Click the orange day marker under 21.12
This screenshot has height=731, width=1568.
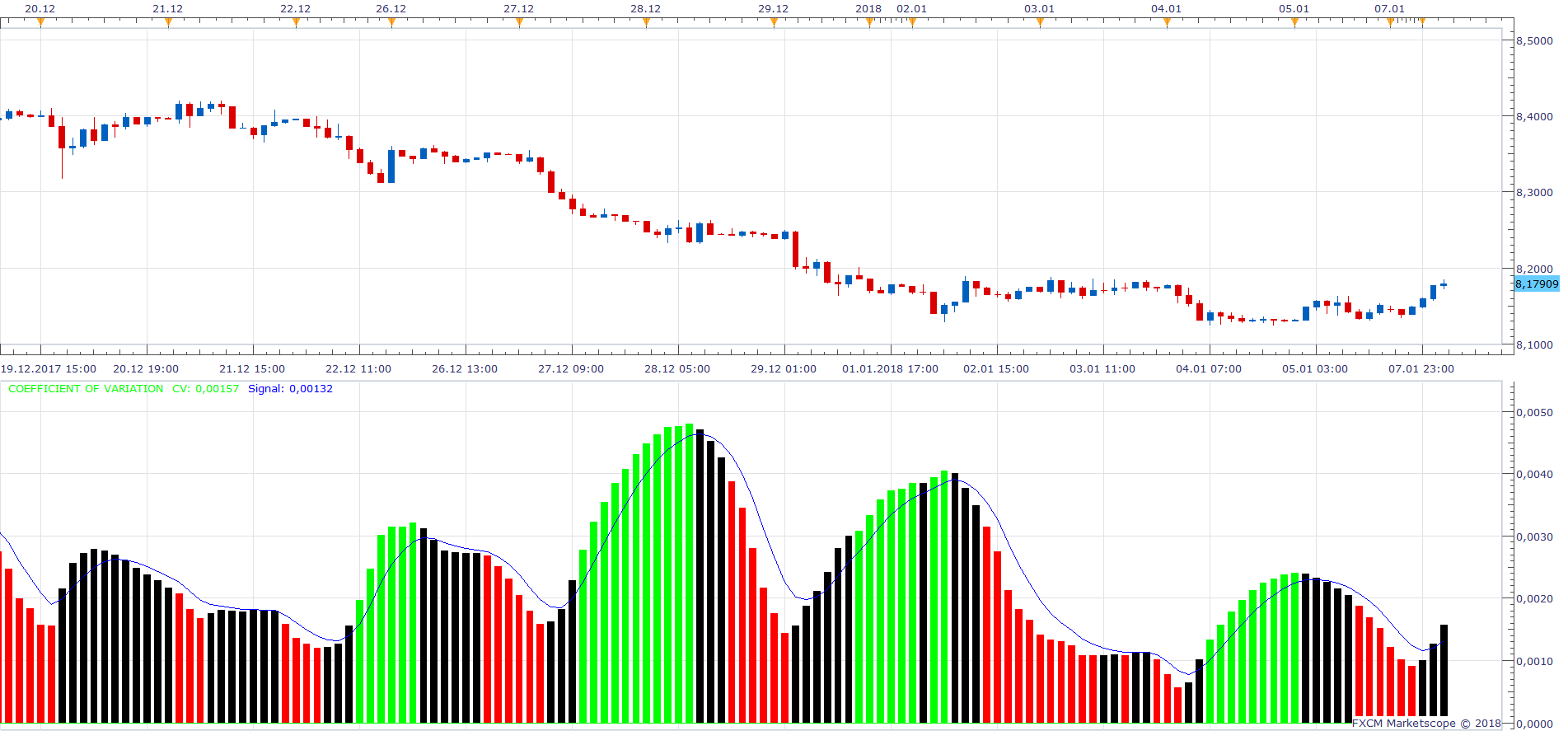(168, 22)
